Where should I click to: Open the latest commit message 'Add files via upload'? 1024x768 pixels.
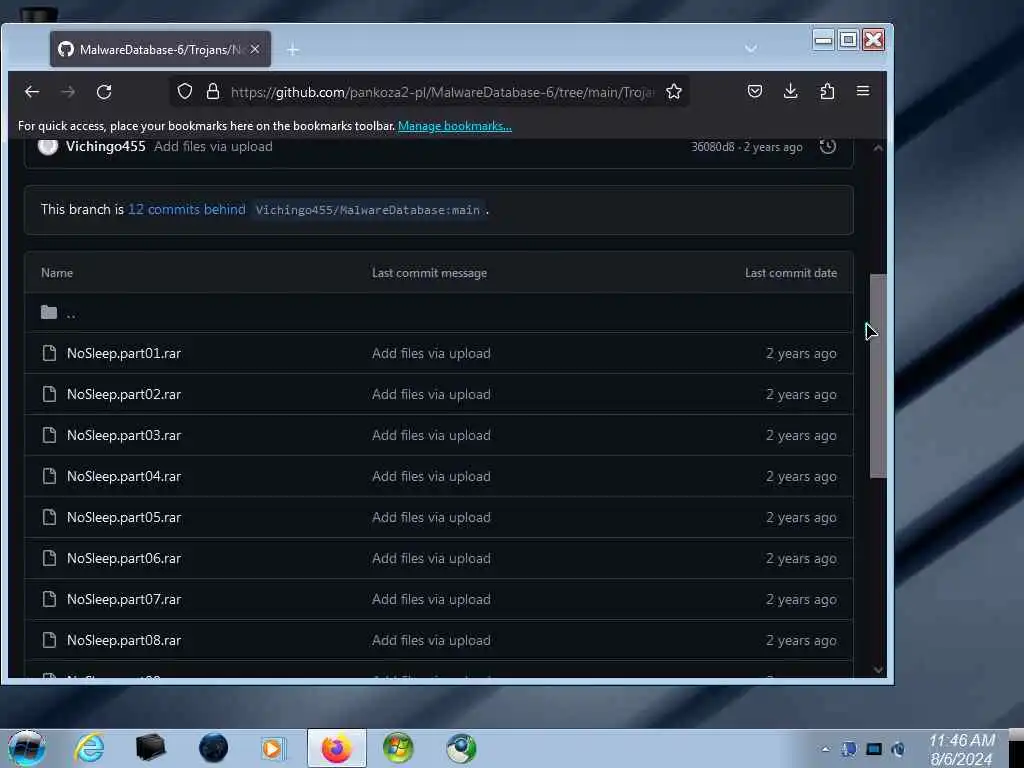(x=213, y=146)
